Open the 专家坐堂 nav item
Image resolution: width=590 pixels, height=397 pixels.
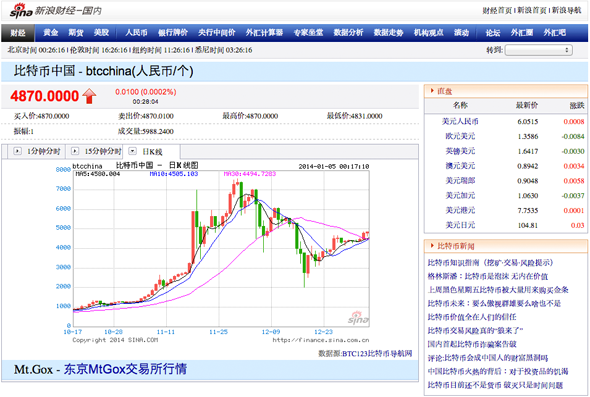pyautogui.click(x=308, y=33)
